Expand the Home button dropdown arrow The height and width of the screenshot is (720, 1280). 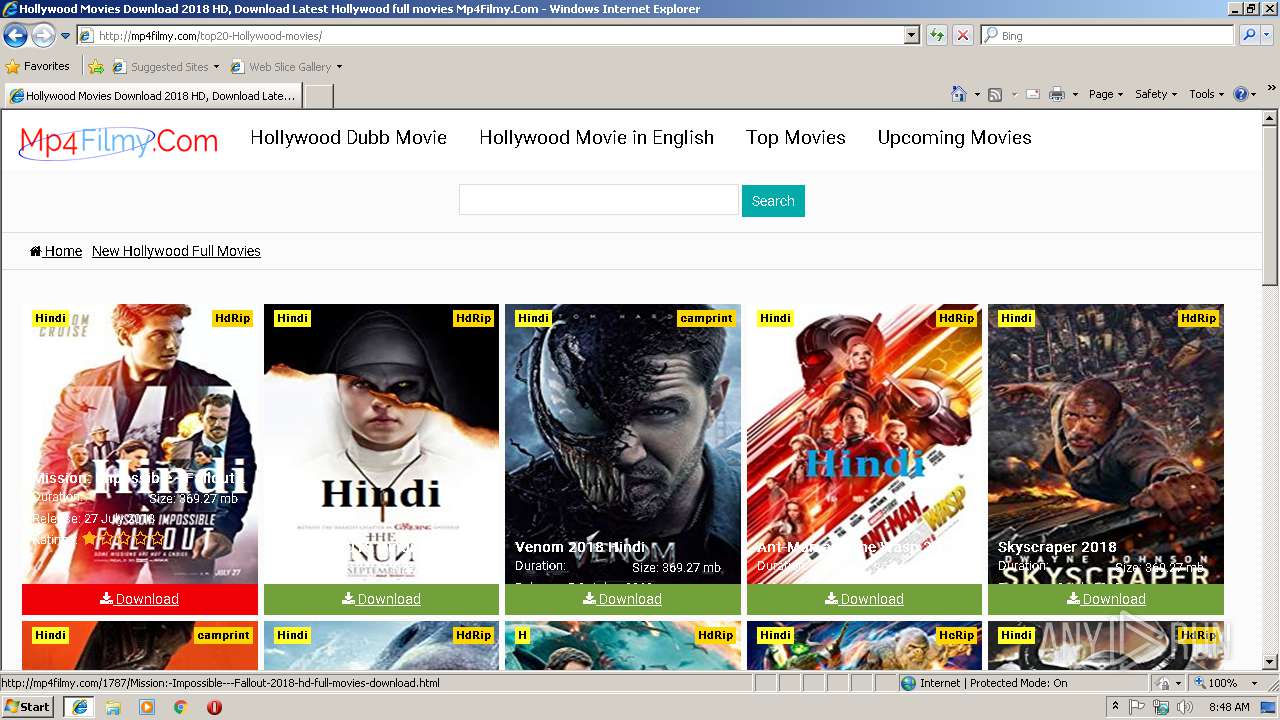pyautogui.click(x=976, y=94)
